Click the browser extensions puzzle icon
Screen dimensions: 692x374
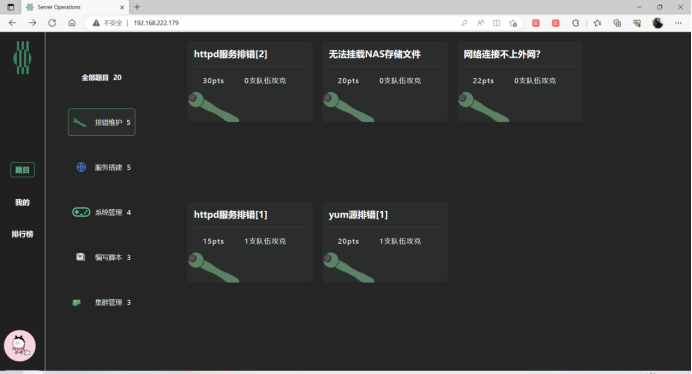pos(575,23)
